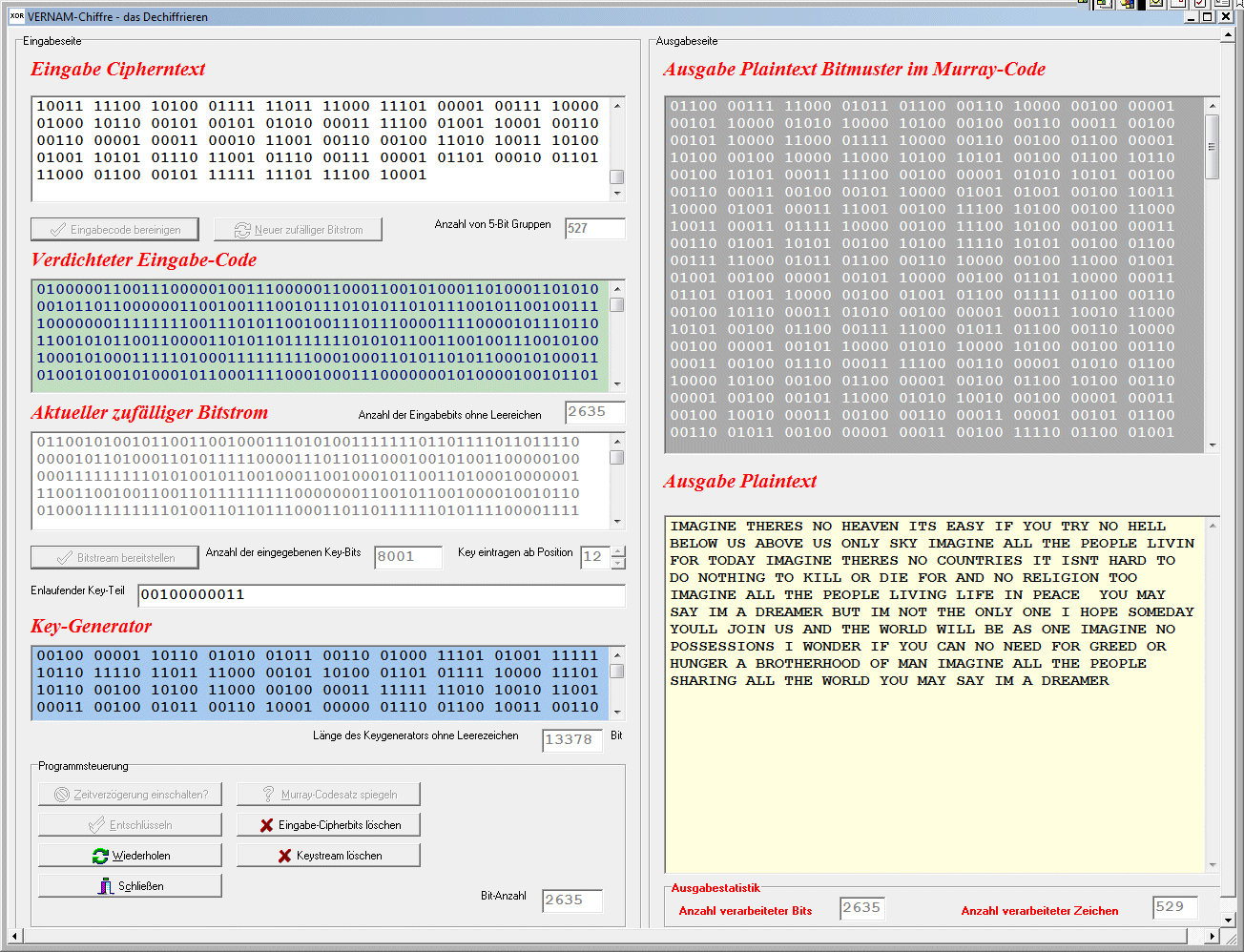Generate a new random bitstream (Neuer zufälliger Bitstrom)
Screen dimensions: 1244x952
click(x=298, y=230)
